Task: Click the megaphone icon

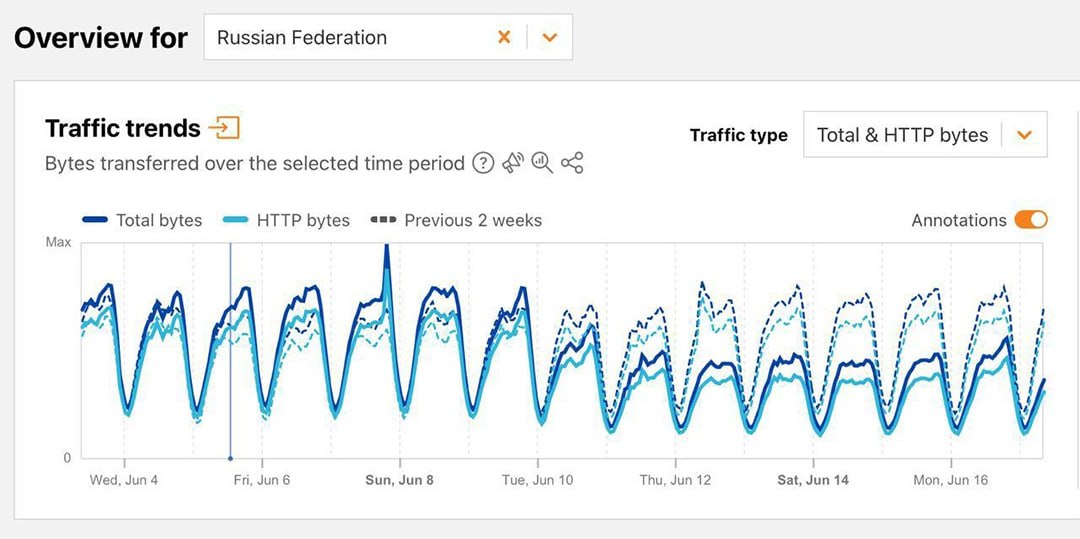Action: pyautogui.click(x=513, y=163)
